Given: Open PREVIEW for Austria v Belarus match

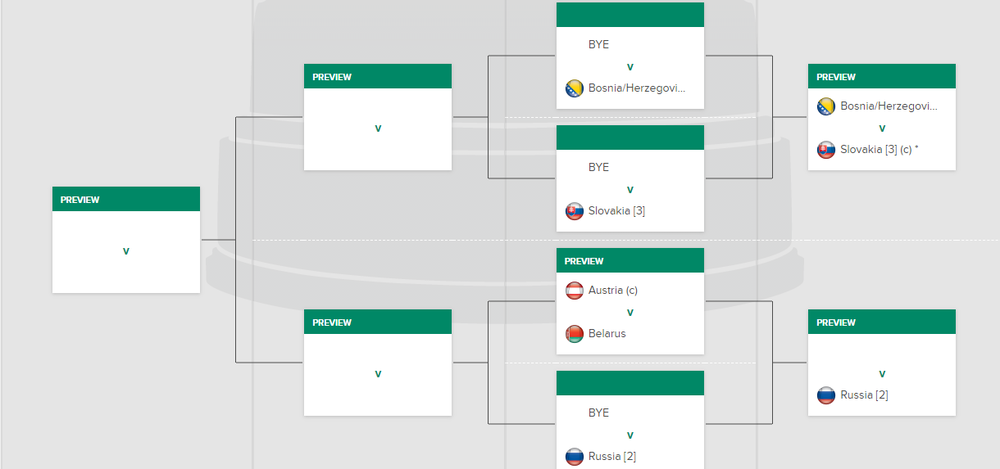Looking at the screenshot, I should coord(584,261).
